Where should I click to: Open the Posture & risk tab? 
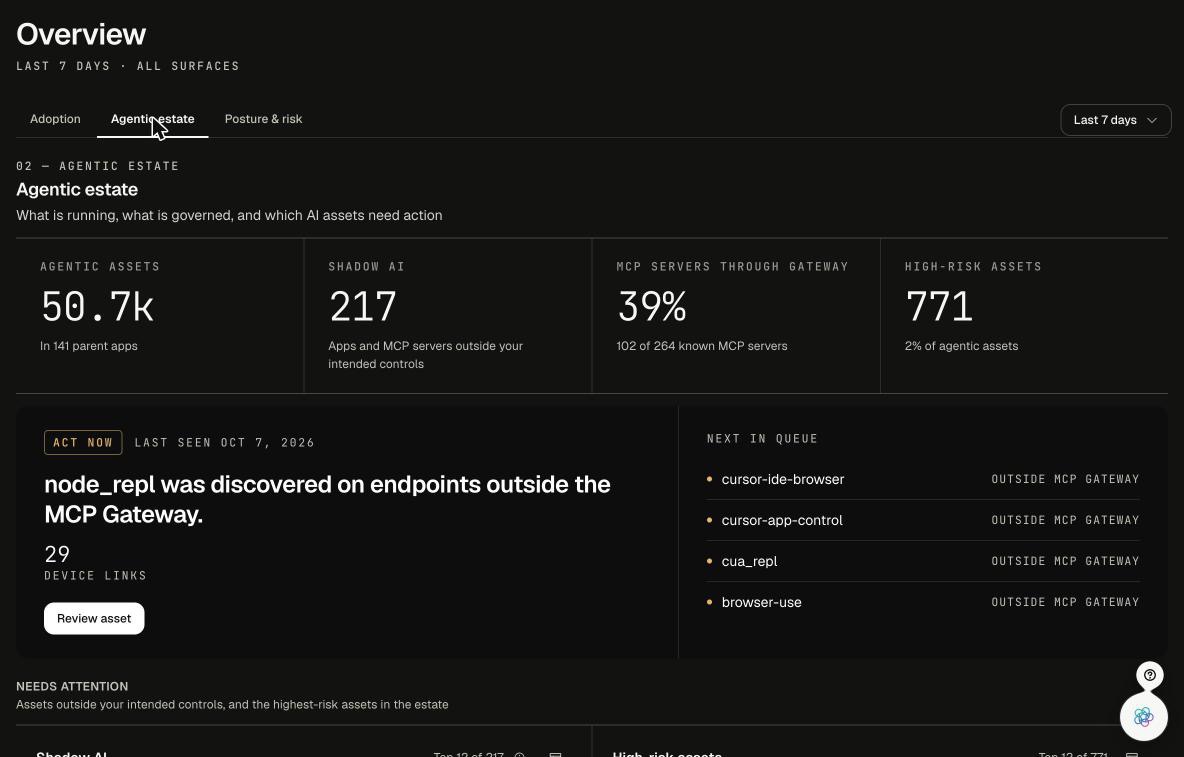click(x=264, y=119)
